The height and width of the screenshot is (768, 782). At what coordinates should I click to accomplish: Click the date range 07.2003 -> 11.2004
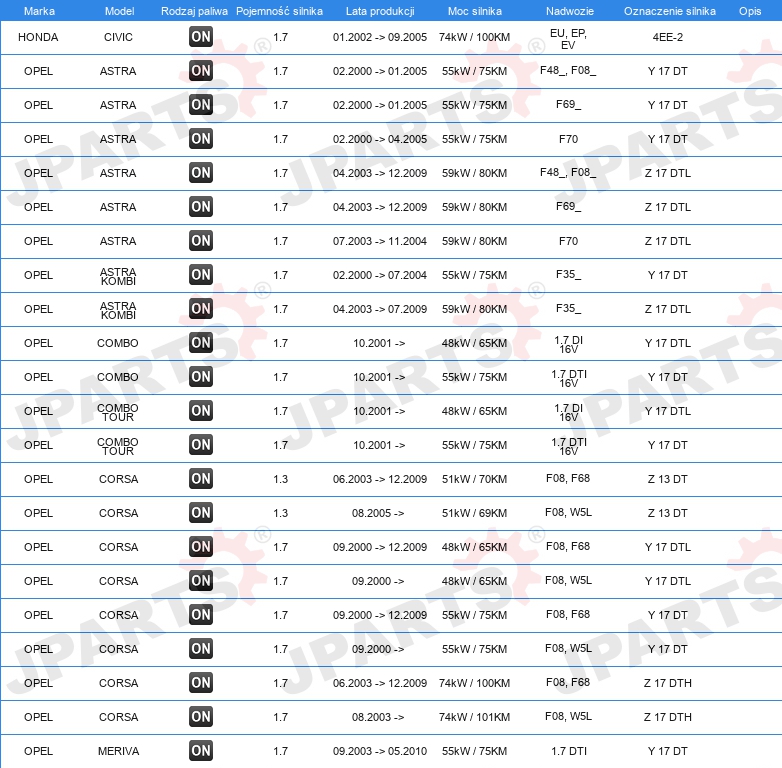(380, 241)
